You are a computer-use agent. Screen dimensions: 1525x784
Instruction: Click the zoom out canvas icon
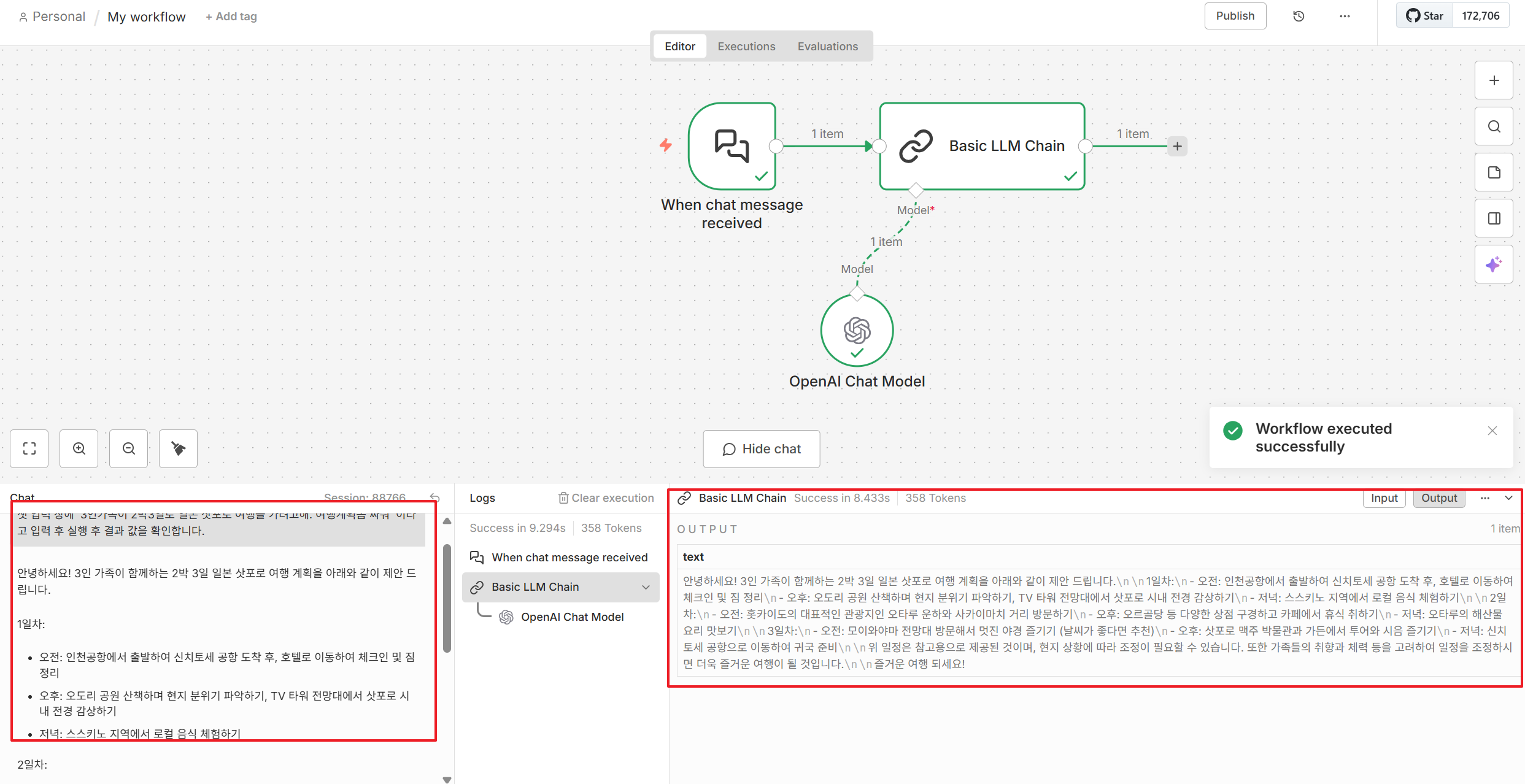[128, 448]
